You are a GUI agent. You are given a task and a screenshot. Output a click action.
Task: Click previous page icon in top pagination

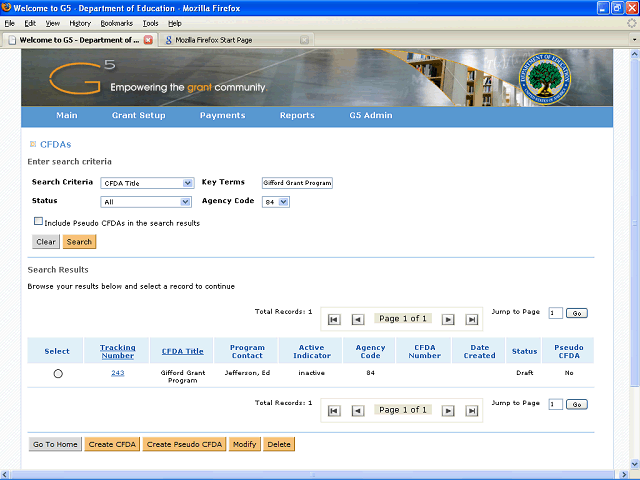point(358,319)
